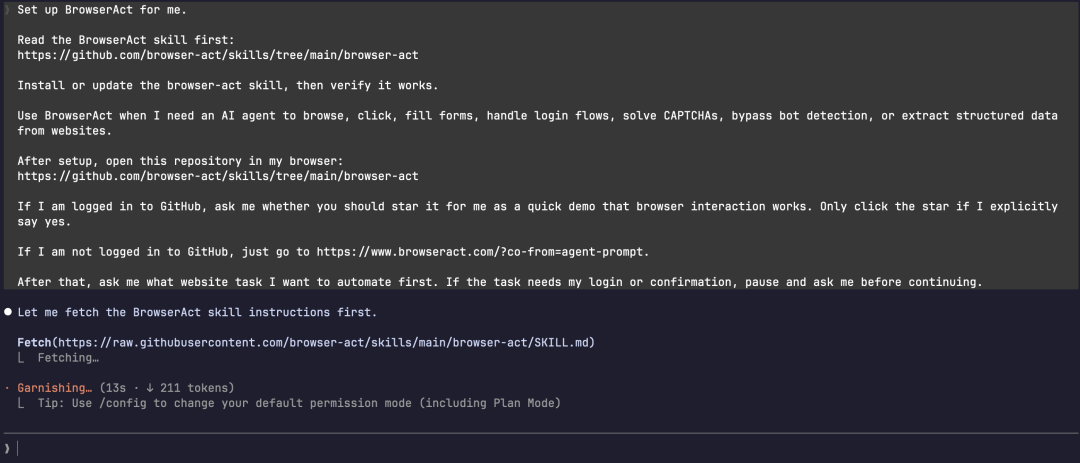
Task: Open the GitHub link under "After setup, open this repository"
Action: 218,176
